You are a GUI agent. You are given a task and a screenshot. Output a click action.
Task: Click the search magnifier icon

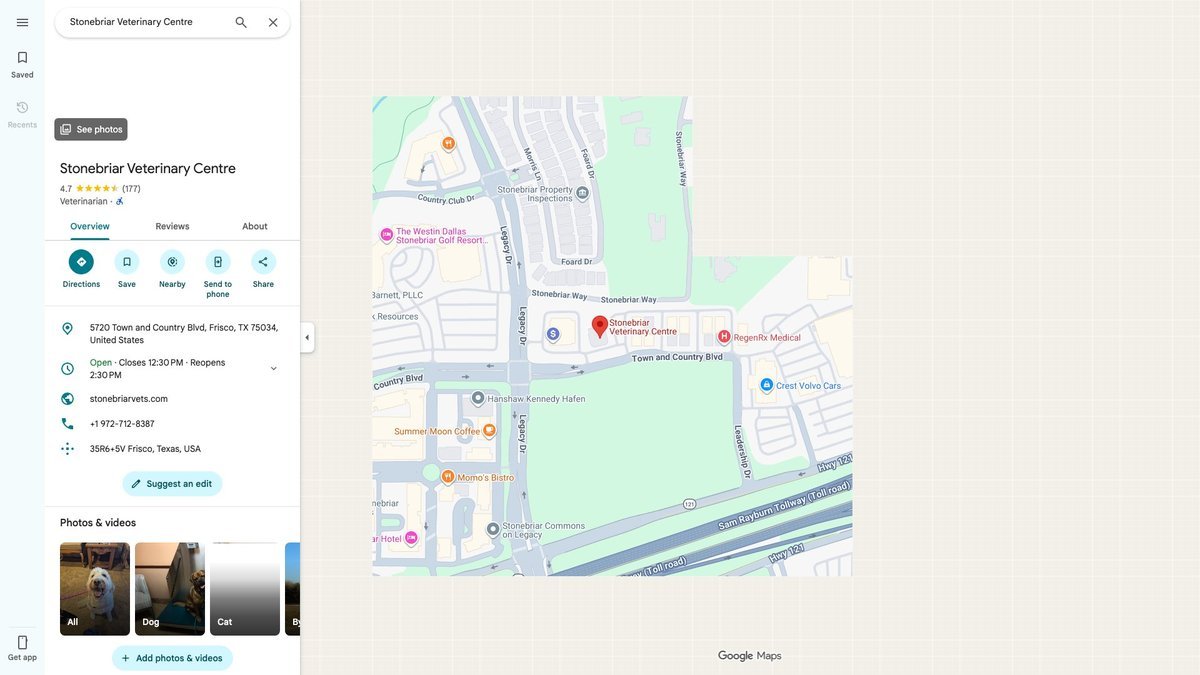241,22
